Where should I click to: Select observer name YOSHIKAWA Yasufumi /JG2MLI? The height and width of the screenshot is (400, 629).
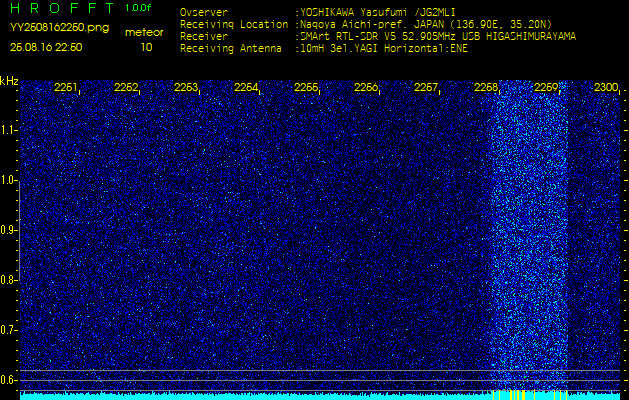click(x=378, y=12)
